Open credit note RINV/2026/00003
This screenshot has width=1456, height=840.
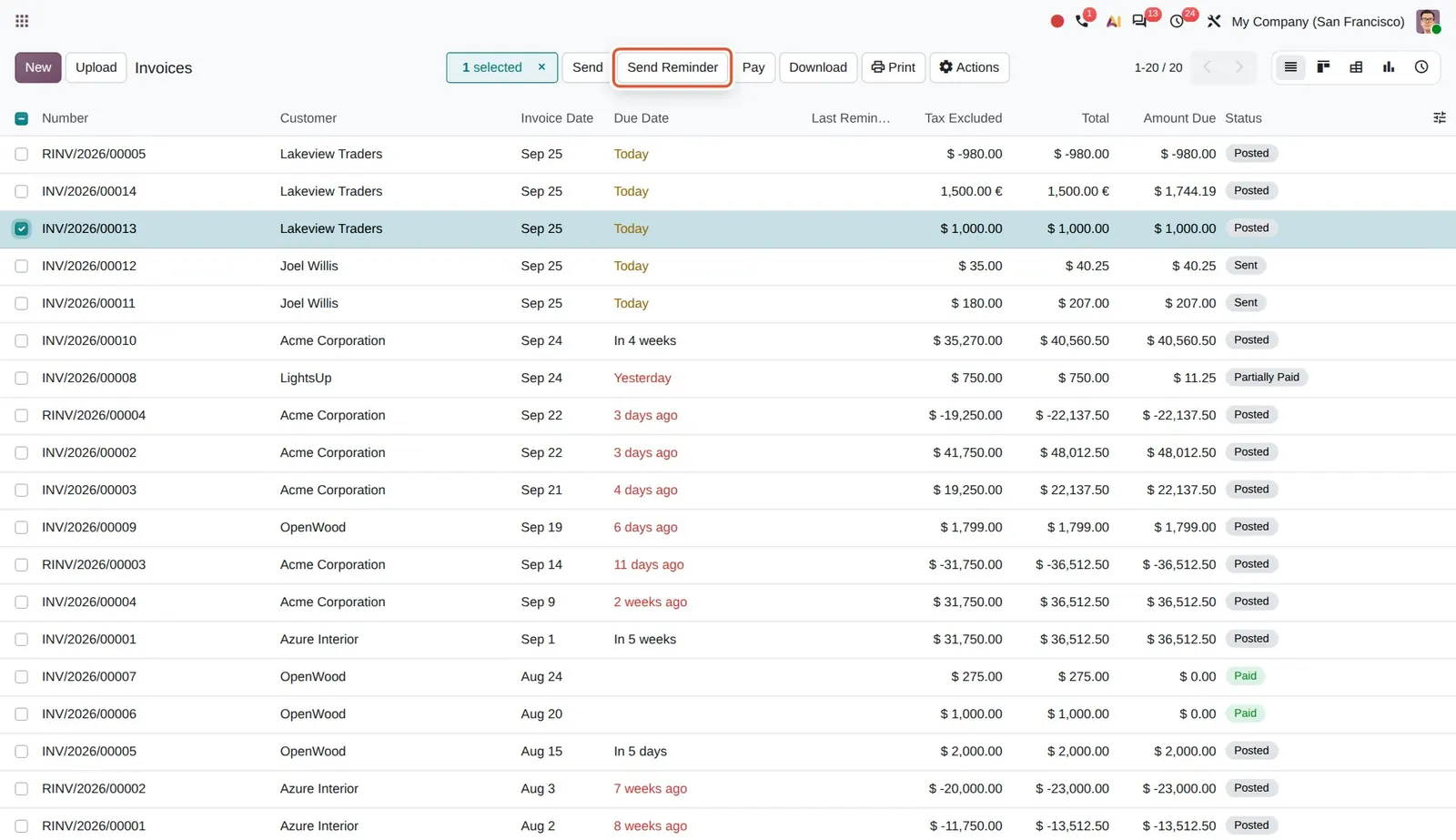tap(94, 564)
